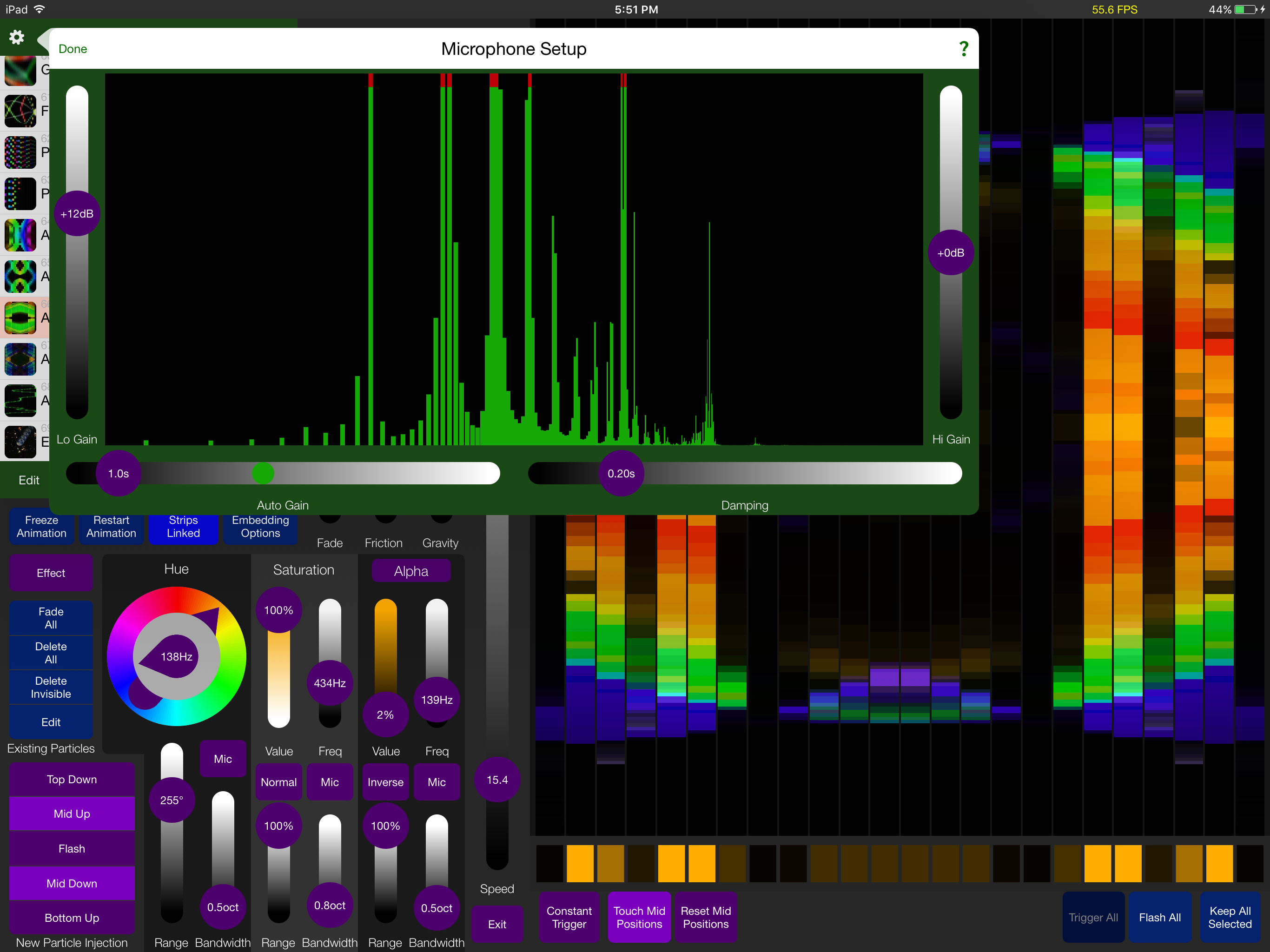Image resolution: width=1270 pixels, height=952 pixels.
Task: Click Delete Invisible
Action: click(x=51, y=688)
